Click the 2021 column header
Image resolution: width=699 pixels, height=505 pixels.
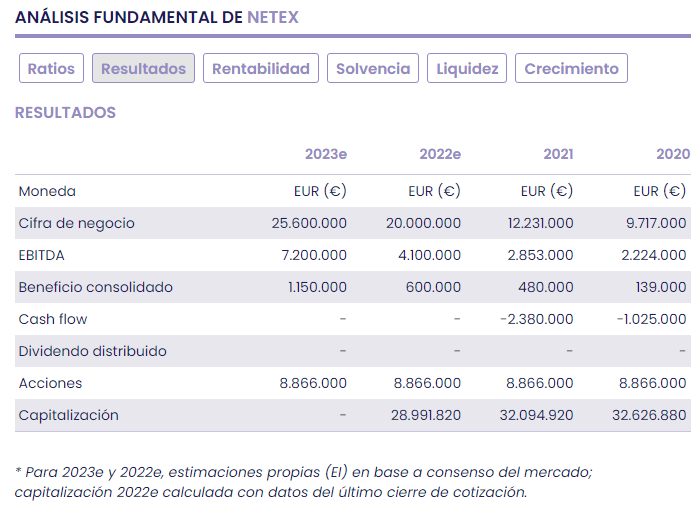pyautogui.click(x=558, y=155)
